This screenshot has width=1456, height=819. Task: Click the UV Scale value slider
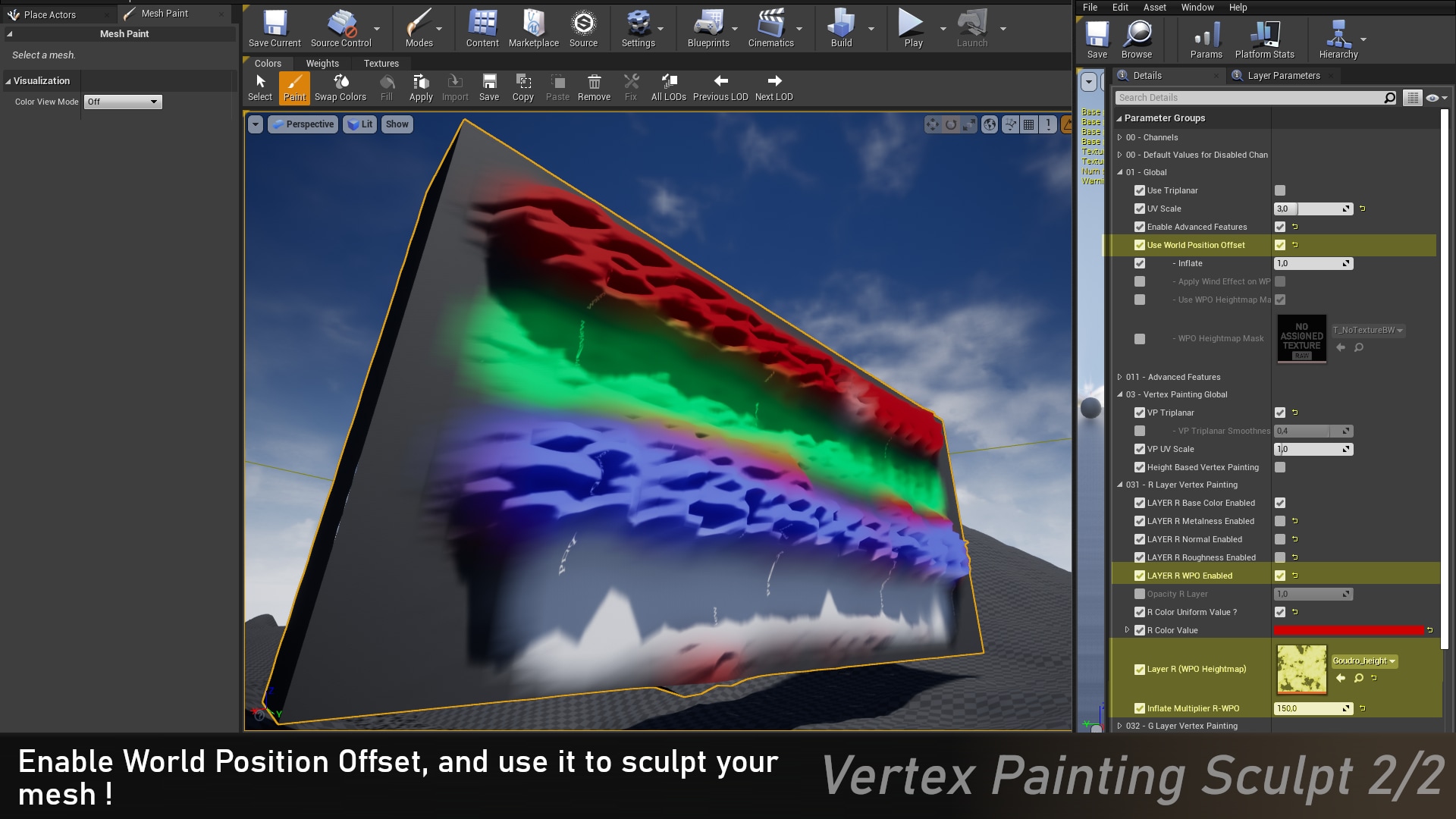(x=1313, y=209)
